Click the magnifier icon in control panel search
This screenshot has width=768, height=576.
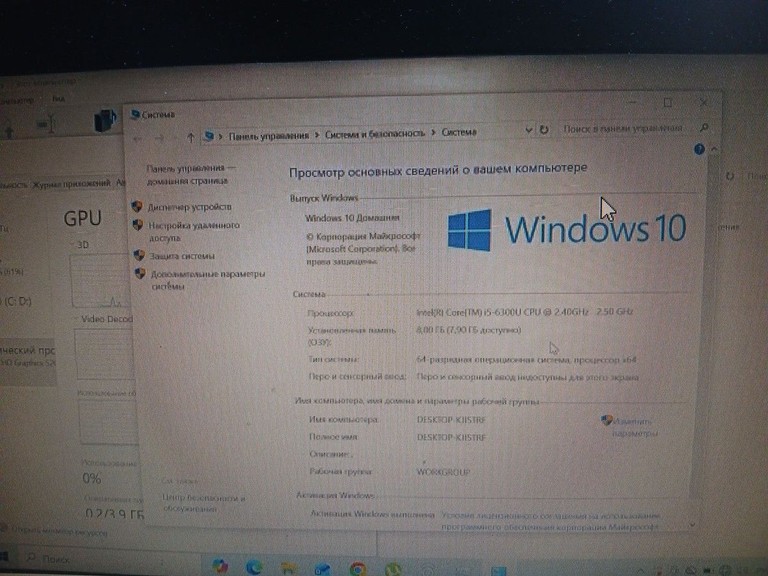[704, 127]
